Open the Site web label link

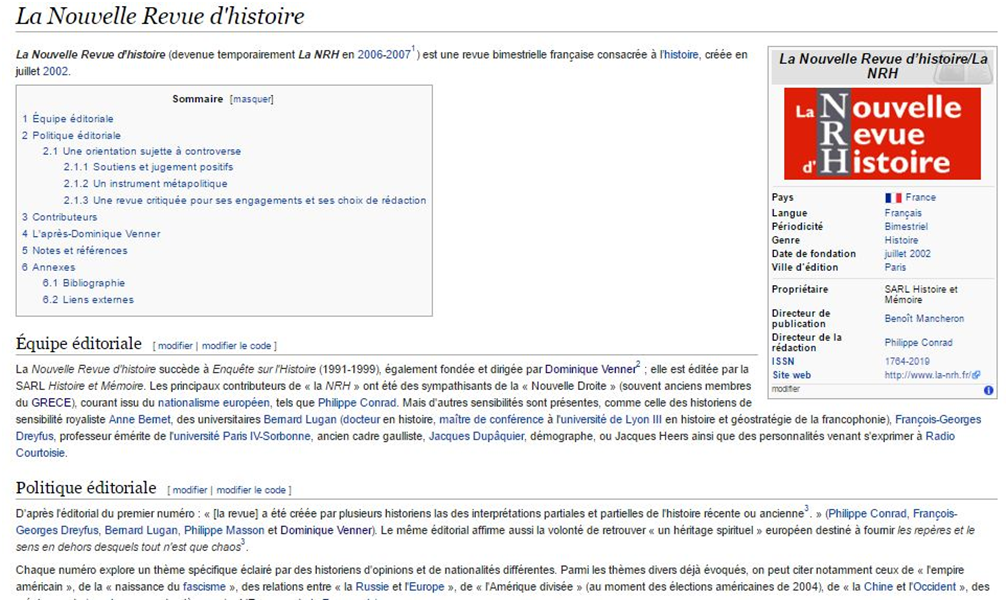click(791, 375)
